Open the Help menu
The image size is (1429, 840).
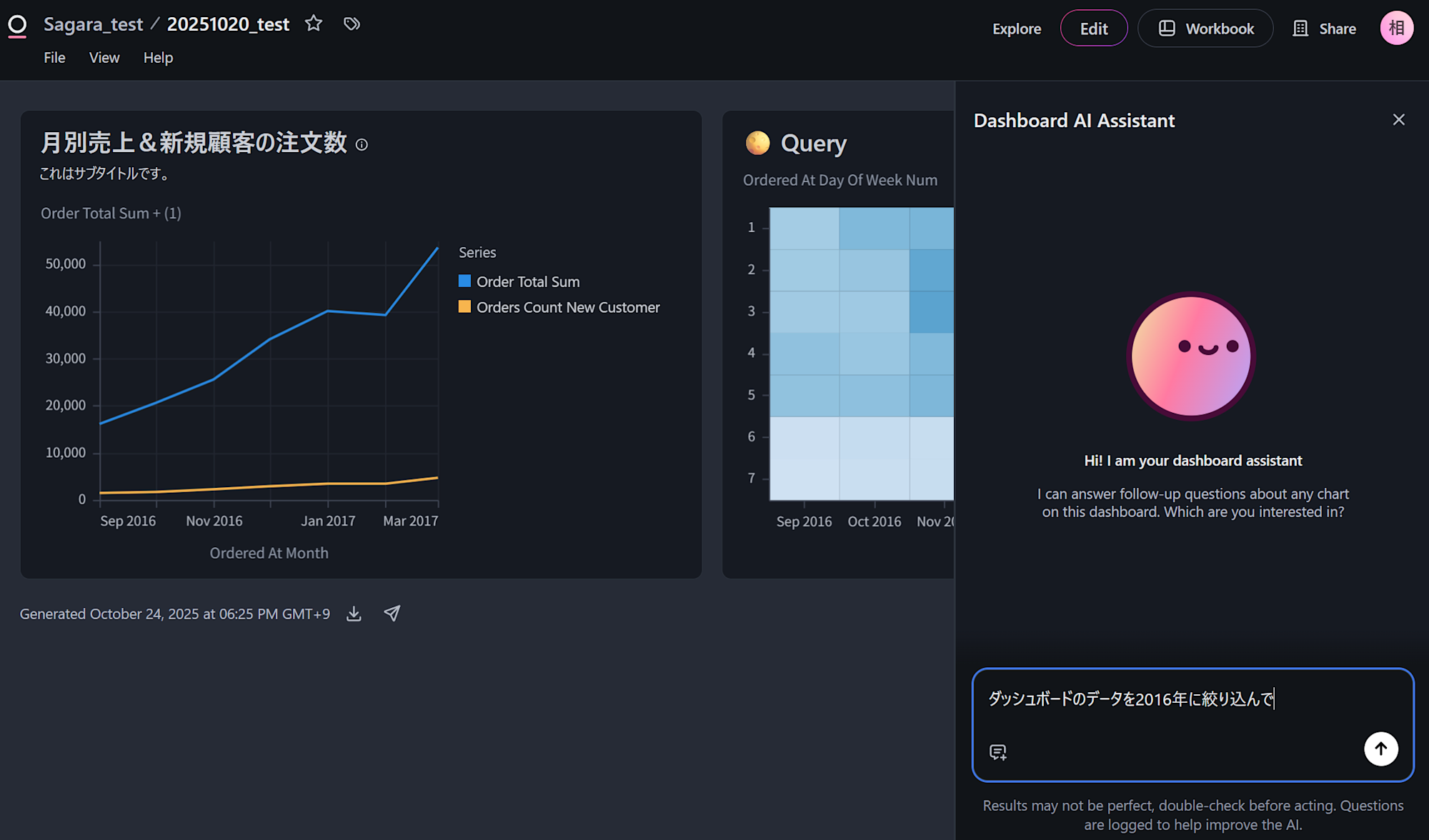[x=158, y=58]
